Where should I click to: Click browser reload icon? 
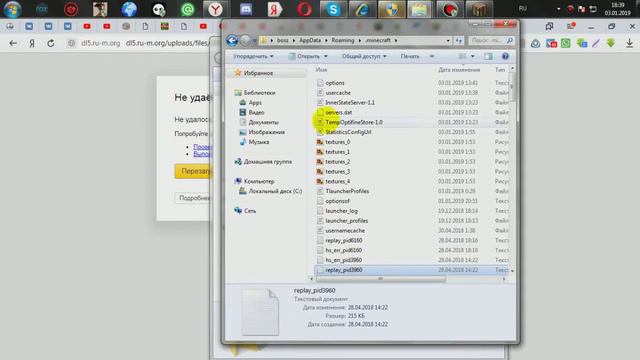click(51, 43)
